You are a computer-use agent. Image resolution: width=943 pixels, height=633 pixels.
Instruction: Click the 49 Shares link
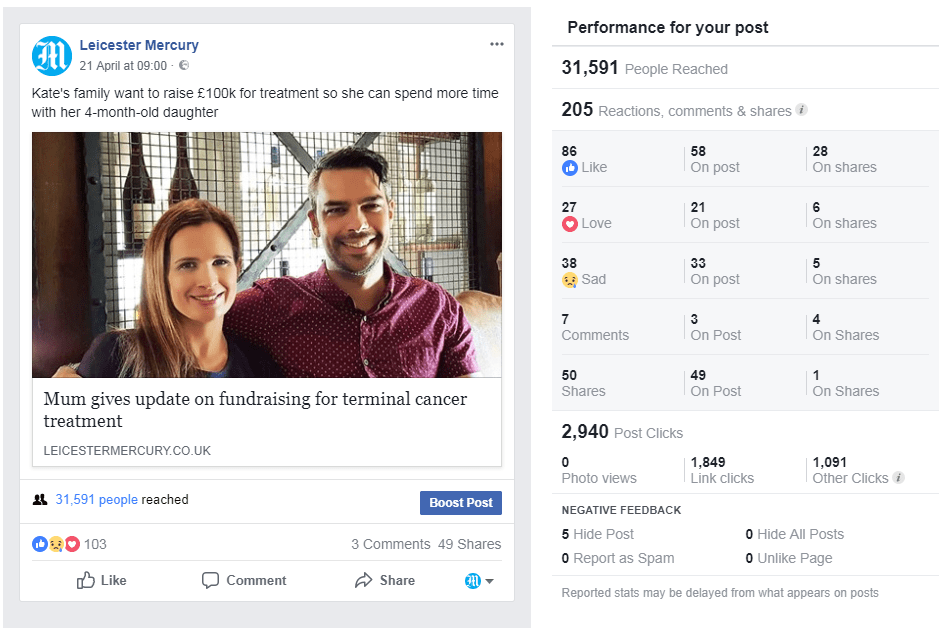click(x=470, y=544)
